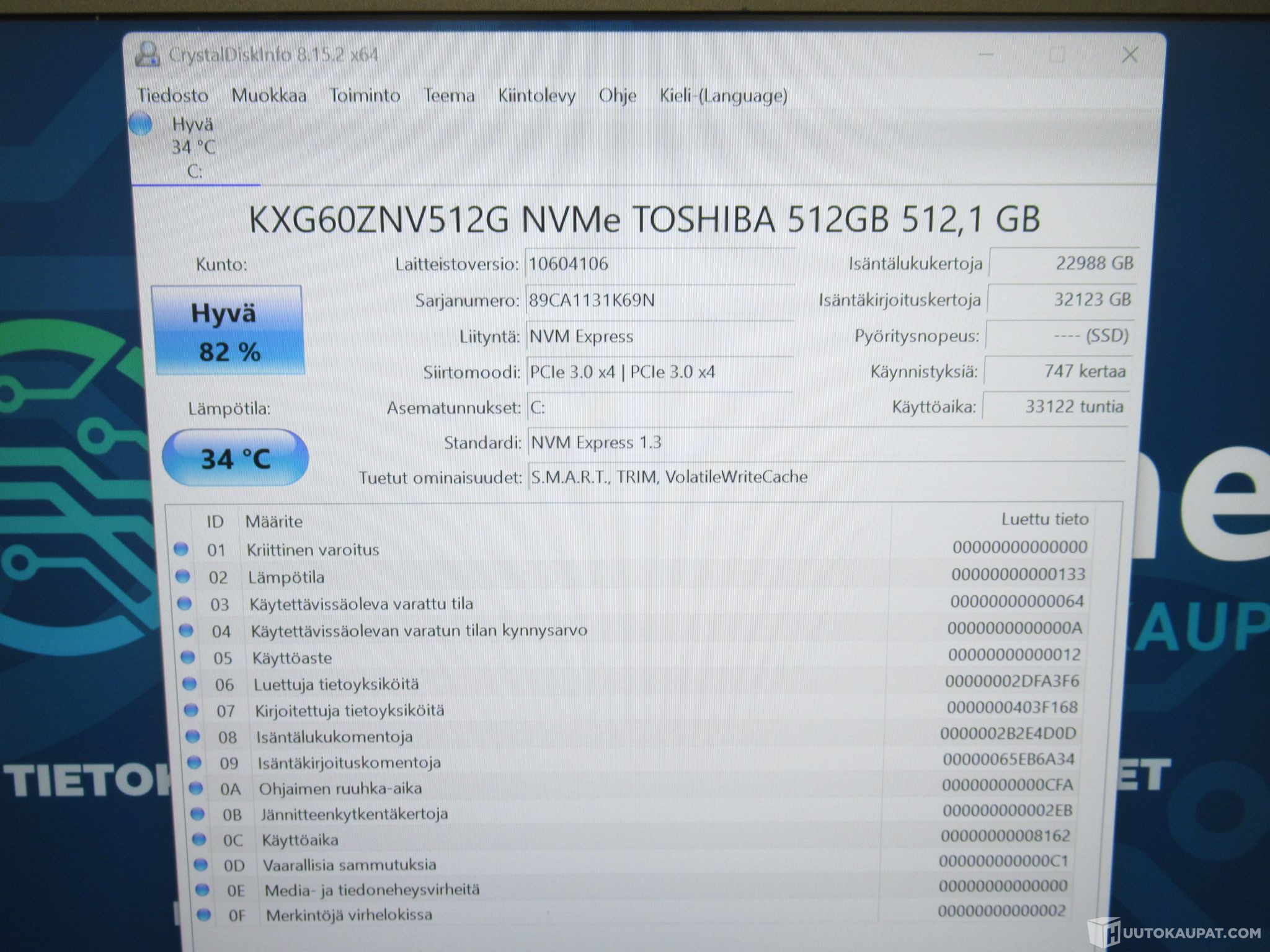This screenshot has width=1270, height=952.
Task: Select the Hyvä 34 °C C: drive tab
Action: [x=193, y=148]
